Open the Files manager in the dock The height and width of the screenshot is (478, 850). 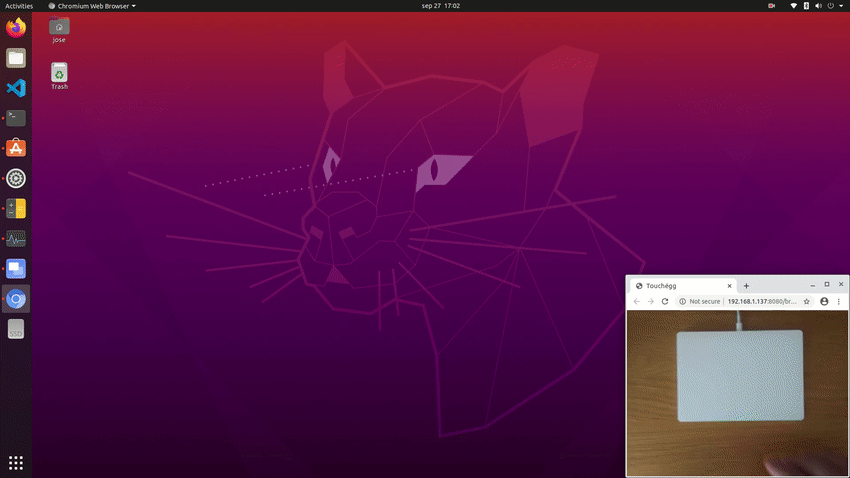pos(16,58)
